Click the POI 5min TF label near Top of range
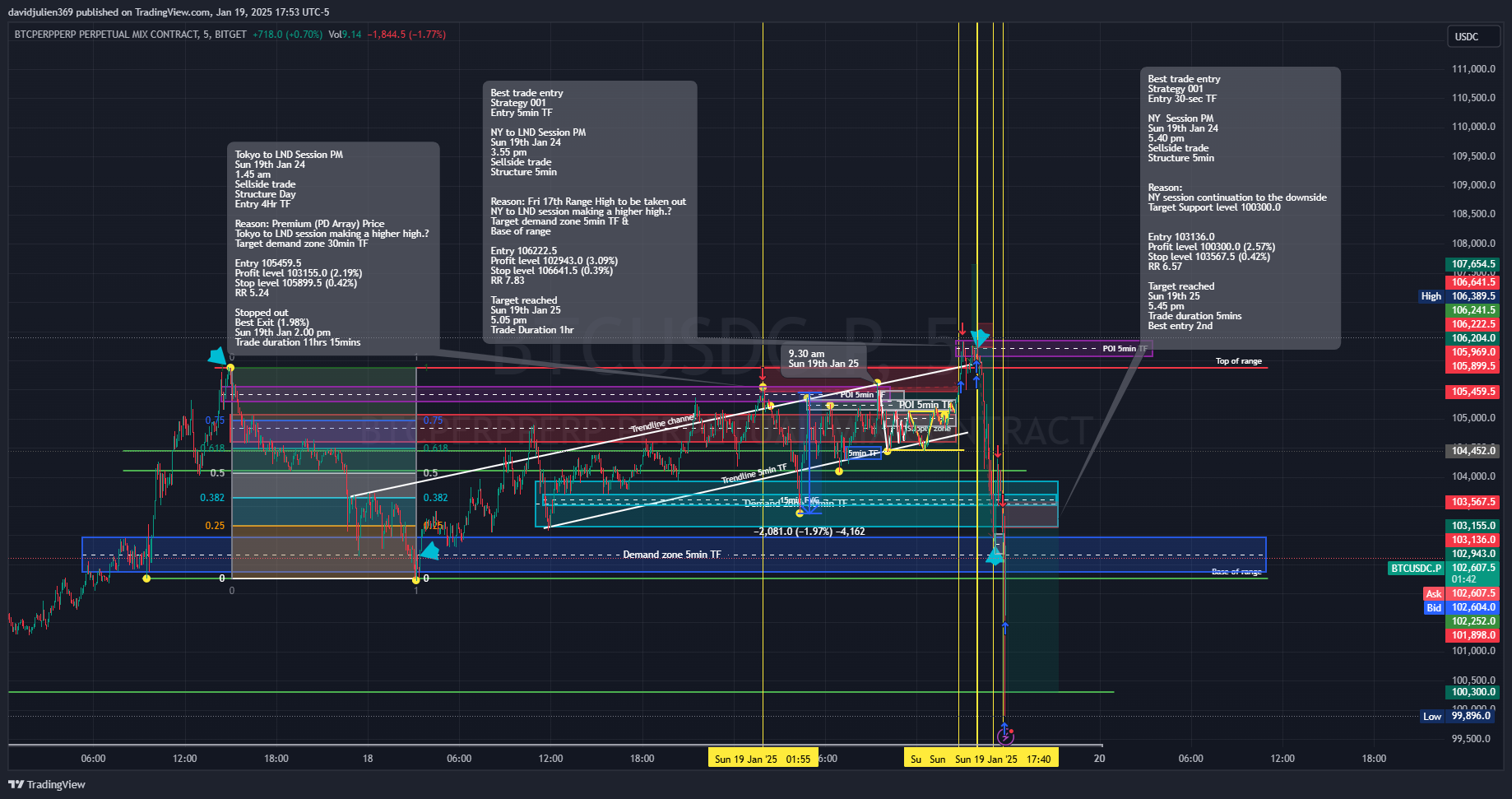Viewport: 1512px width, 799px height. 1125,349
